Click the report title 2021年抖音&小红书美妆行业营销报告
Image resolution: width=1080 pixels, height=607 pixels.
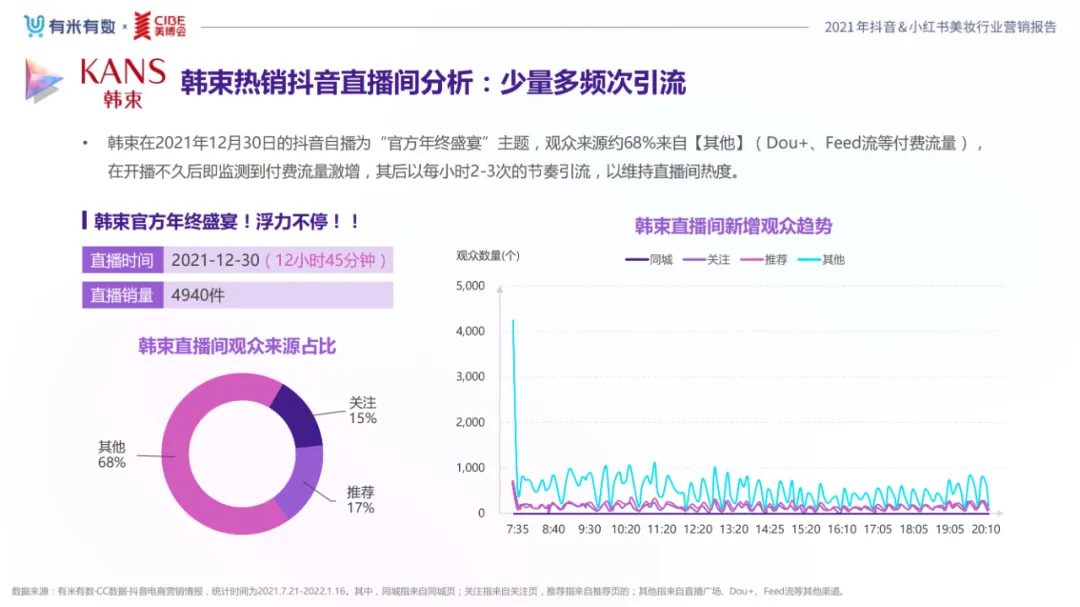pyautogui.click(x=940, y=27)
